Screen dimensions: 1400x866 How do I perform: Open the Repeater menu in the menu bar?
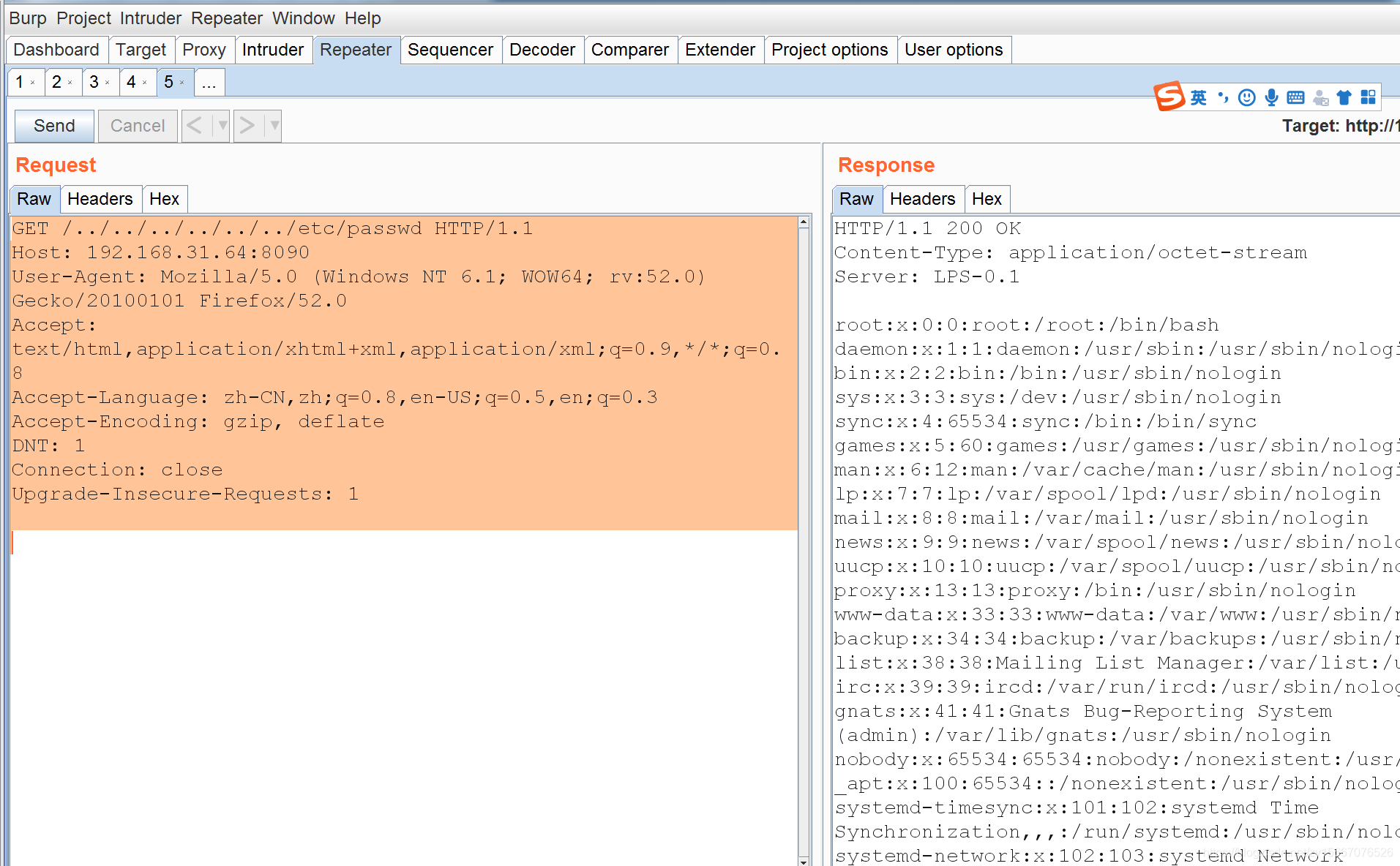point(227,18)
